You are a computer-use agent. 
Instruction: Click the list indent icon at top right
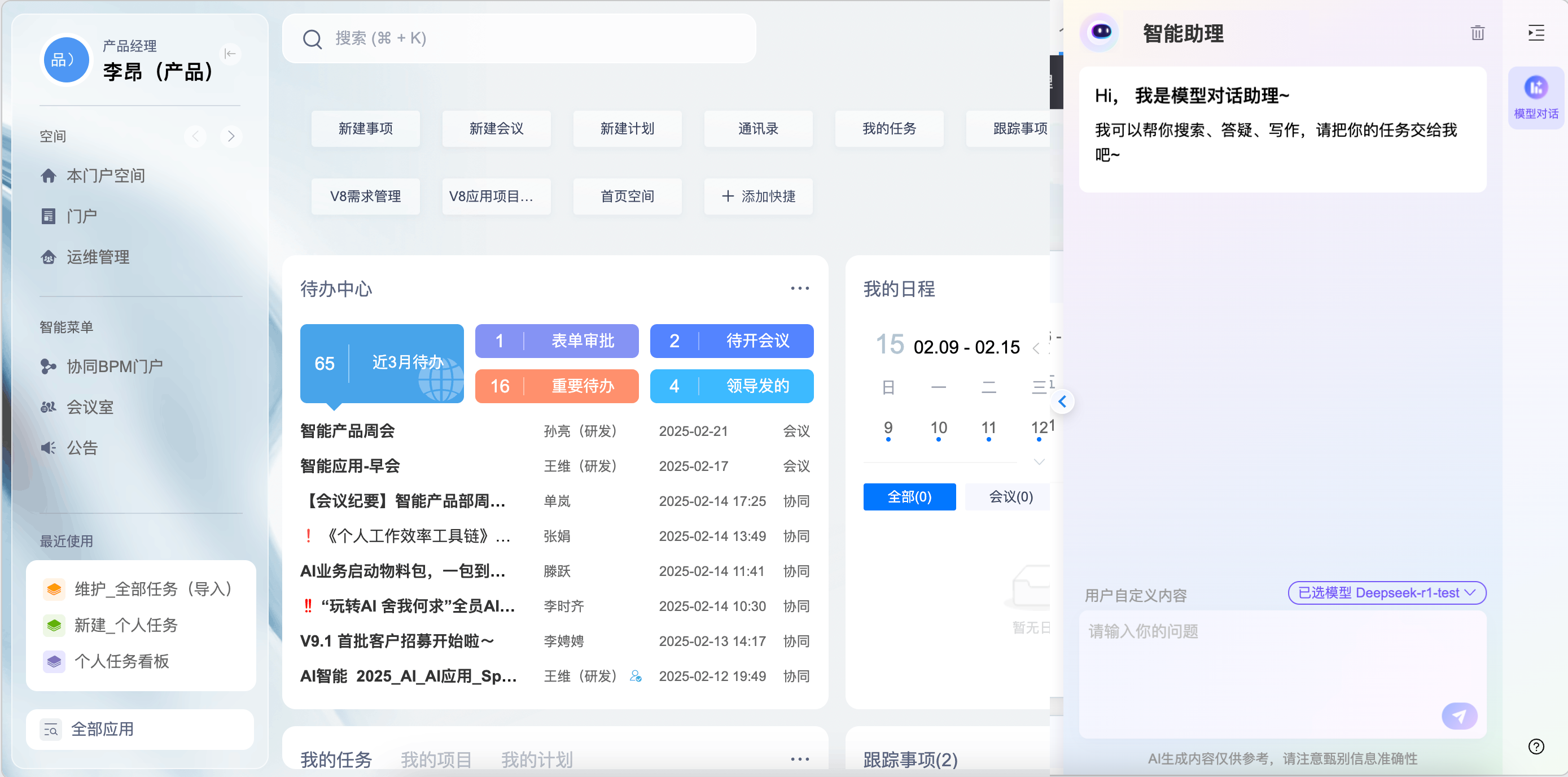[x=1536, y=33]
